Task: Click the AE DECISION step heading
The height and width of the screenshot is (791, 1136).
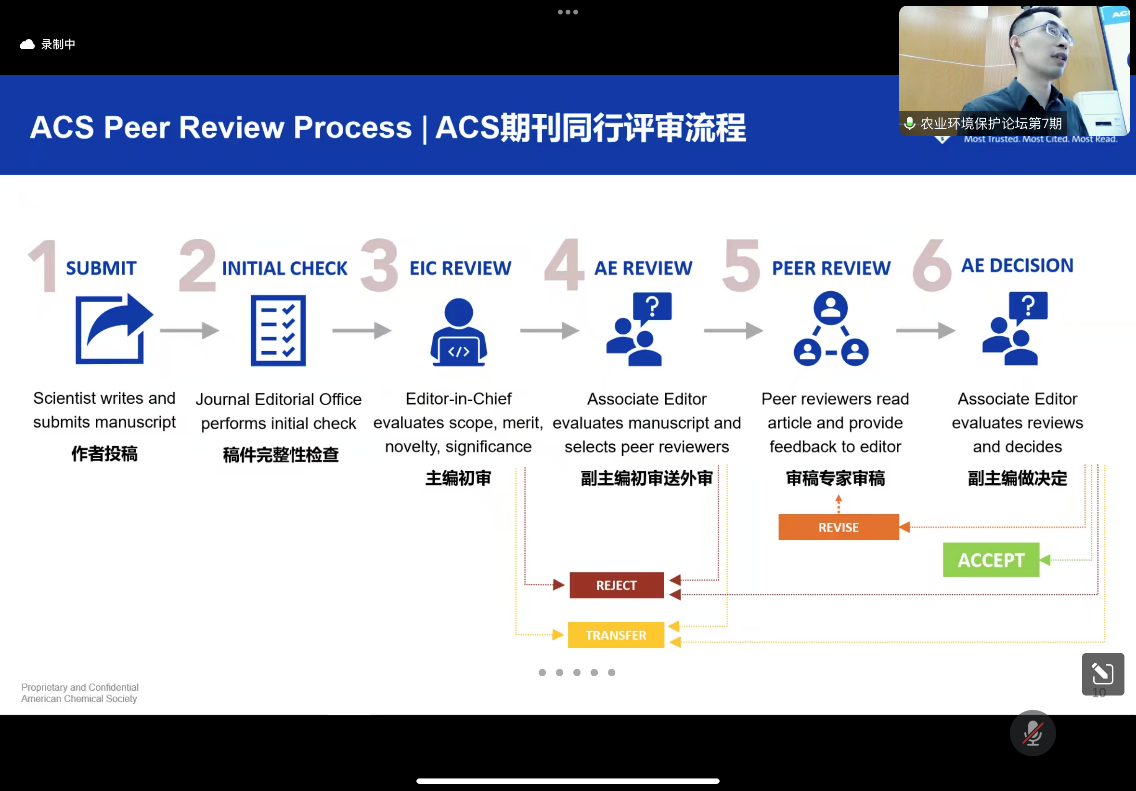Action: tap(1017, 265)
